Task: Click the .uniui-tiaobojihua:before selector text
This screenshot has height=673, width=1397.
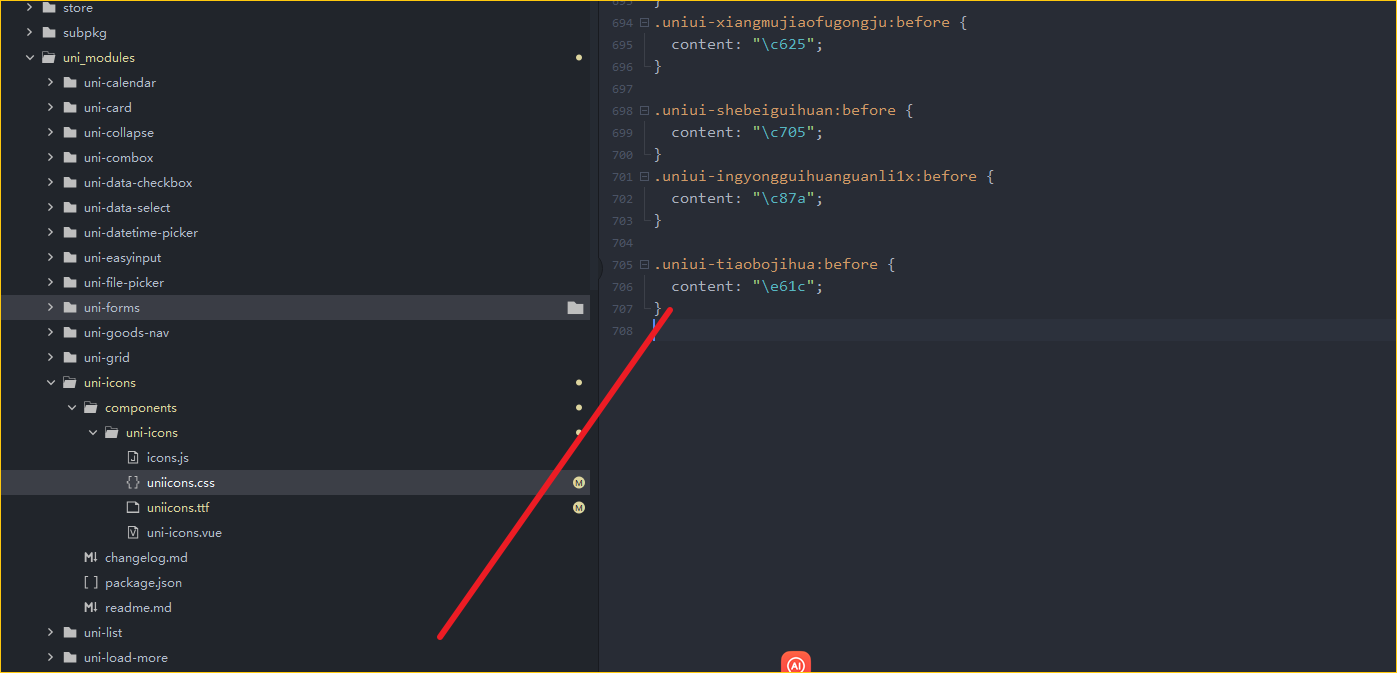Action: click(765, 265)
